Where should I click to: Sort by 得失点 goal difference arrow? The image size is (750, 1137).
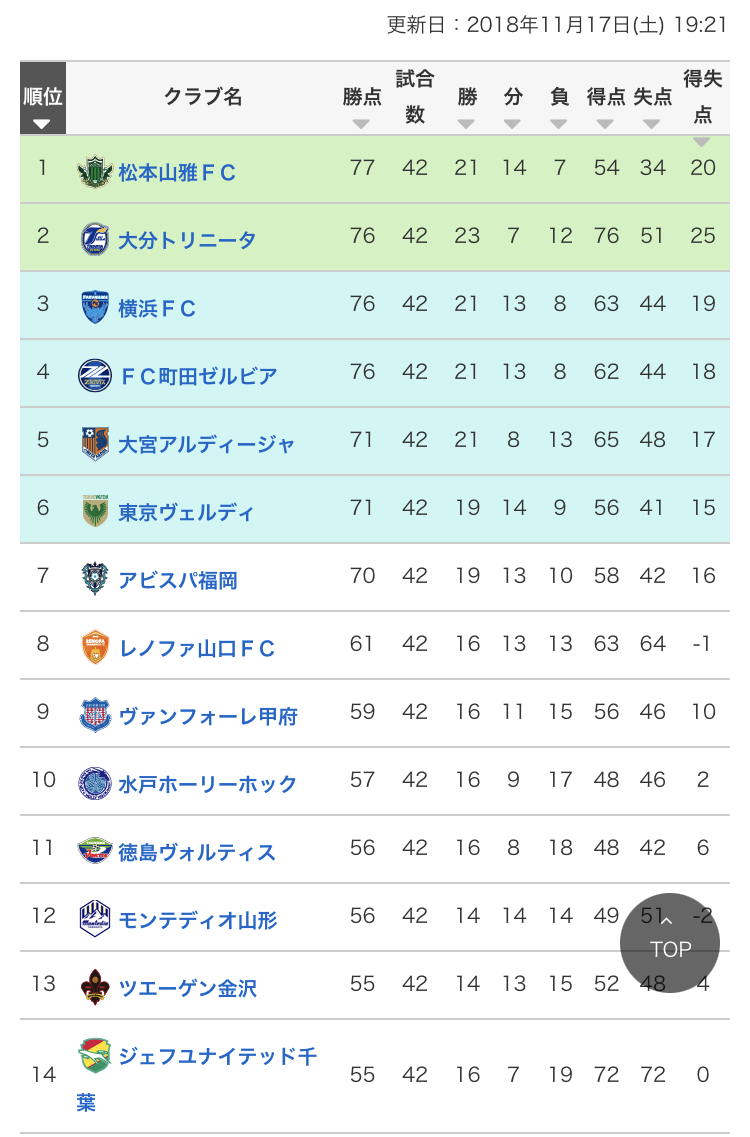click(702, 142)
